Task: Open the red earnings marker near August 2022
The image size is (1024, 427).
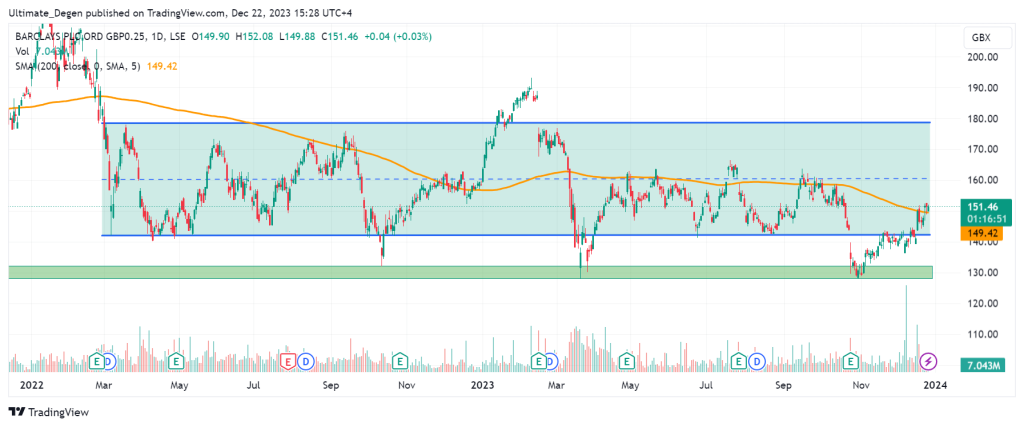Action: point(287,360)
